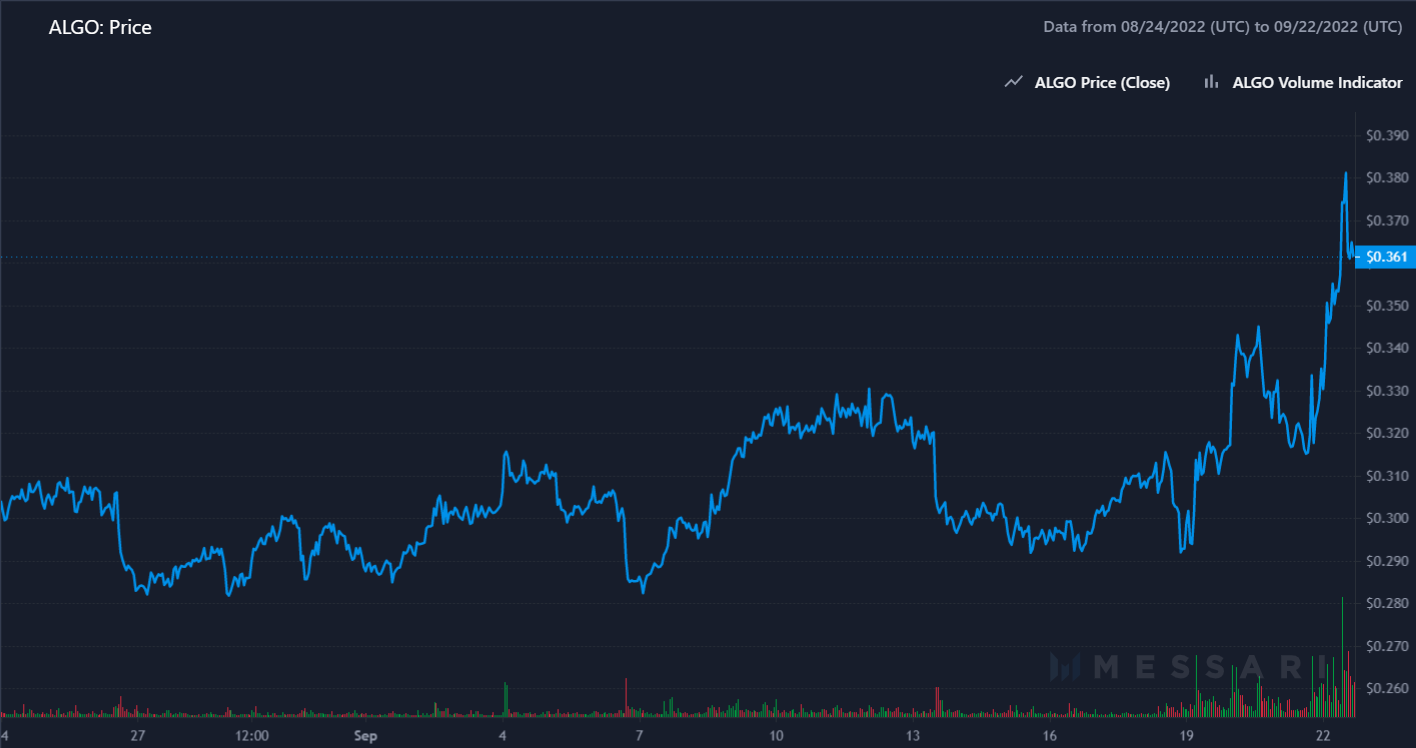Viewport: 1416px width, 748px height.
Task: Click the price line's peak near $0.380
Action: coord(1345,174)
